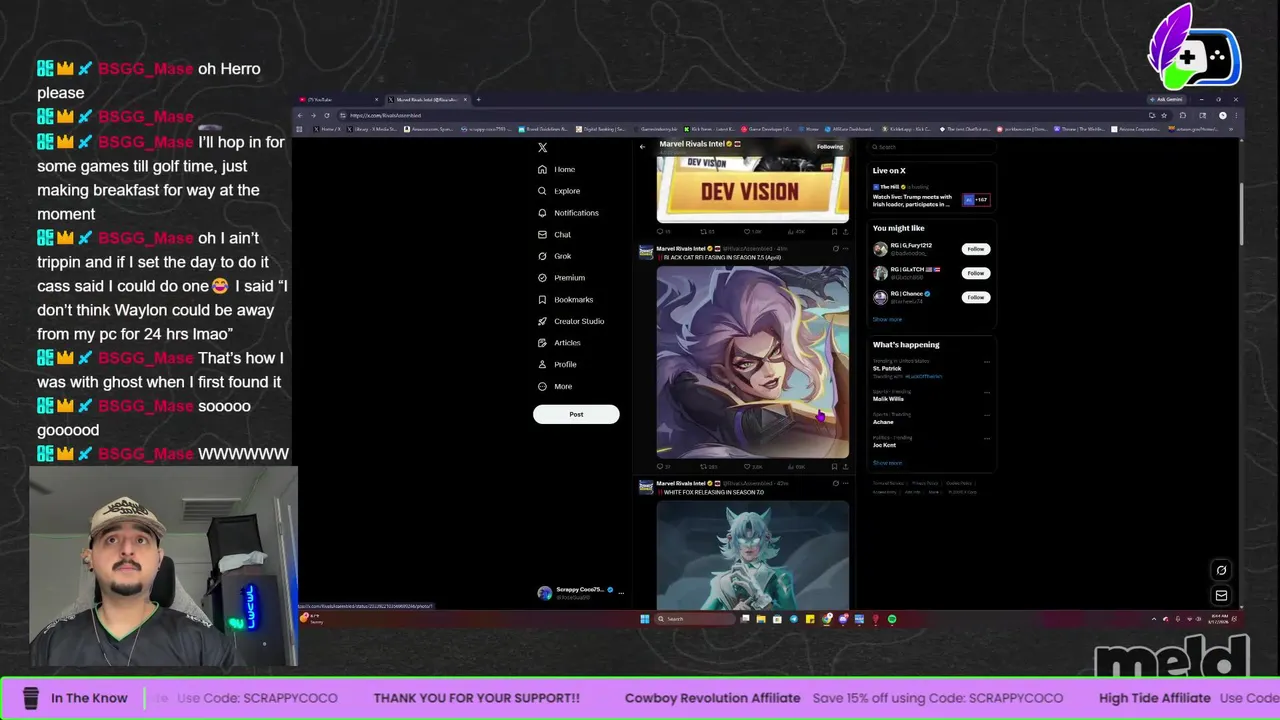Open Premium in the sidebar
The height and width of the screenshot is (720, 1280).
(561, 278)
